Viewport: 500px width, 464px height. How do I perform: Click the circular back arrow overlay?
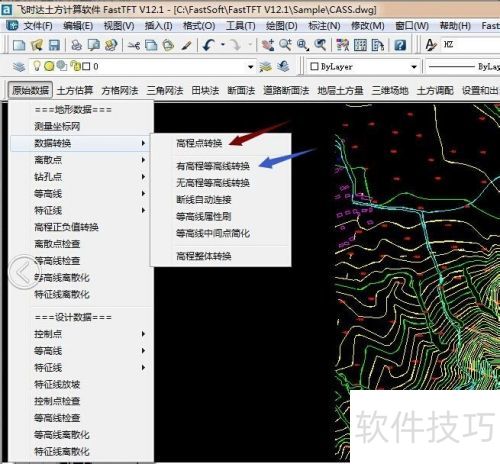(x=24, y=272)
